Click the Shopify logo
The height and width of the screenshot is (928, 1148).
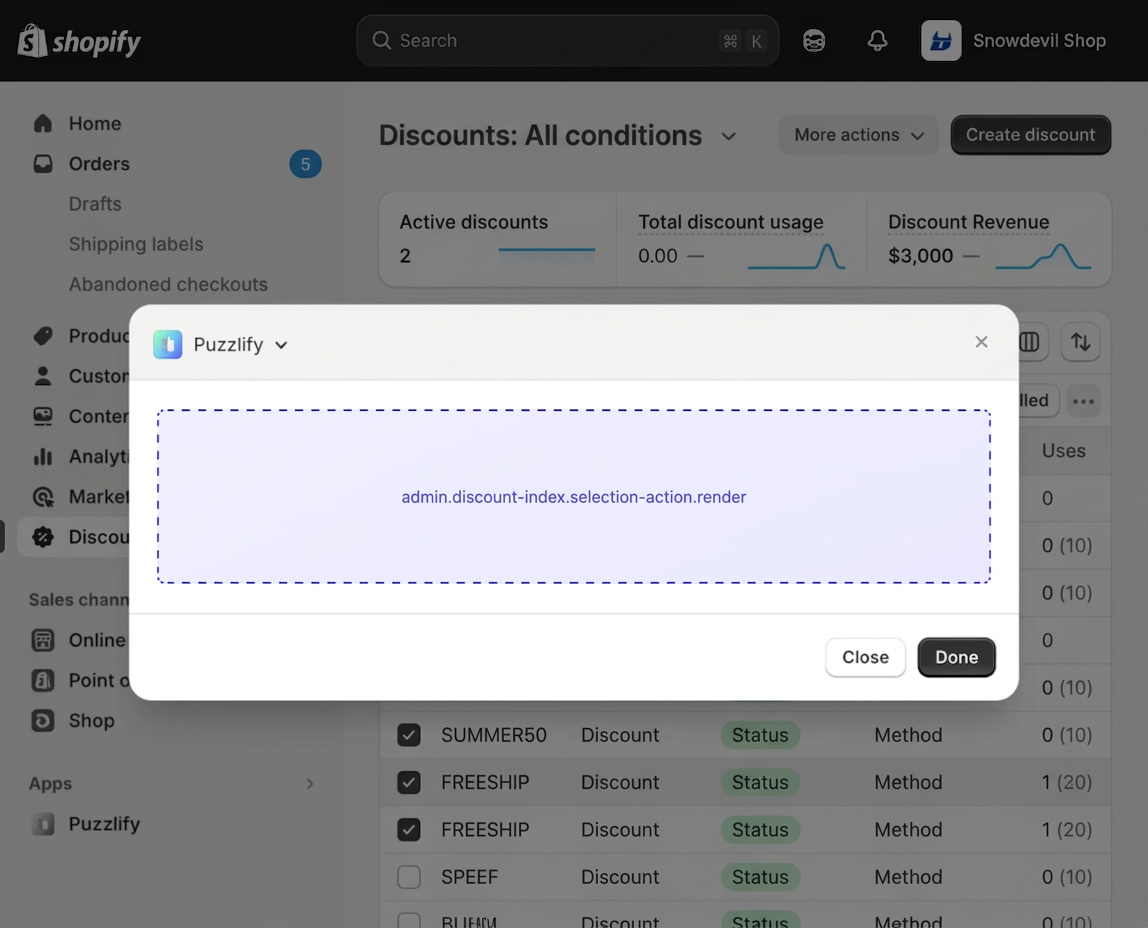[x=79, y=41]
